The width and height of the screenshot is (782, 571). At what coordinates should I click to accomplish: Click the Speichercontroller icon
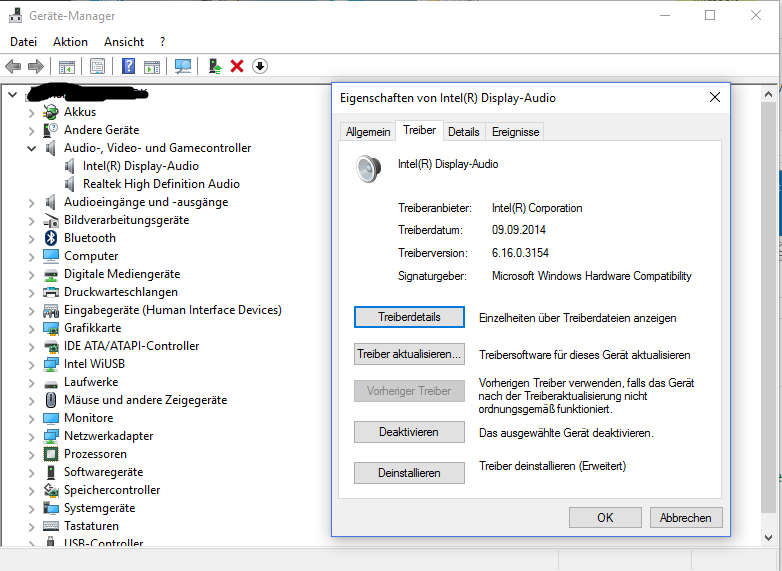tap(51, 490)
